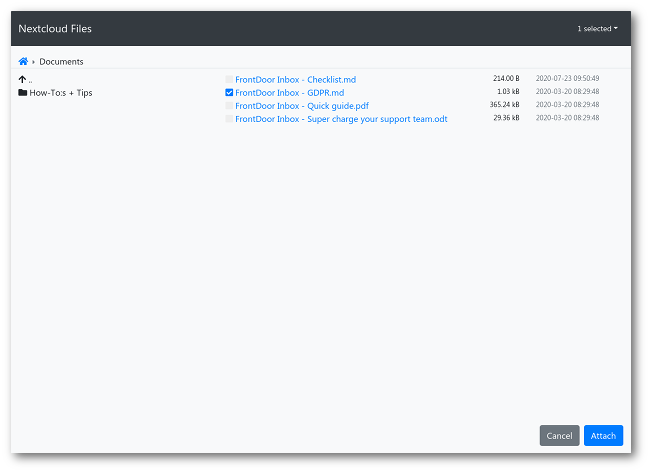Click the Documents breadcrumb item

[61, 62]
